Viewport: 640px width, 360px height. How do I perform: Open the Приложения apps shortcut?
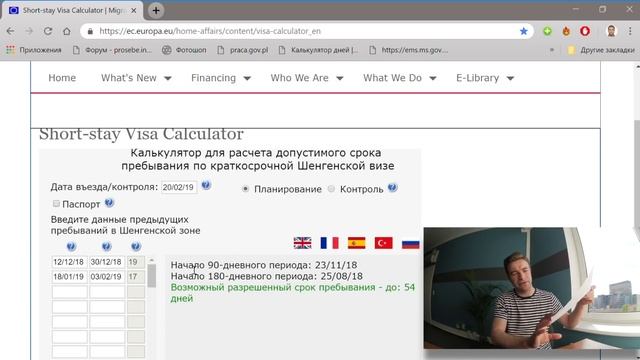coord(34,50)
